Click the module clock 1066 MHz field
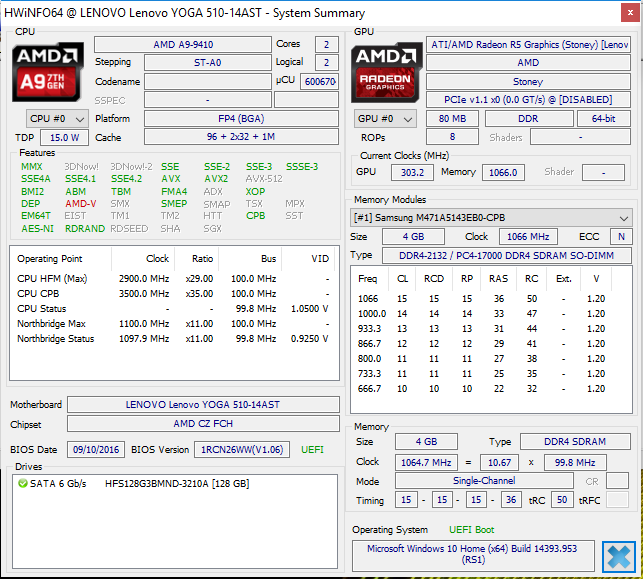 528,237
